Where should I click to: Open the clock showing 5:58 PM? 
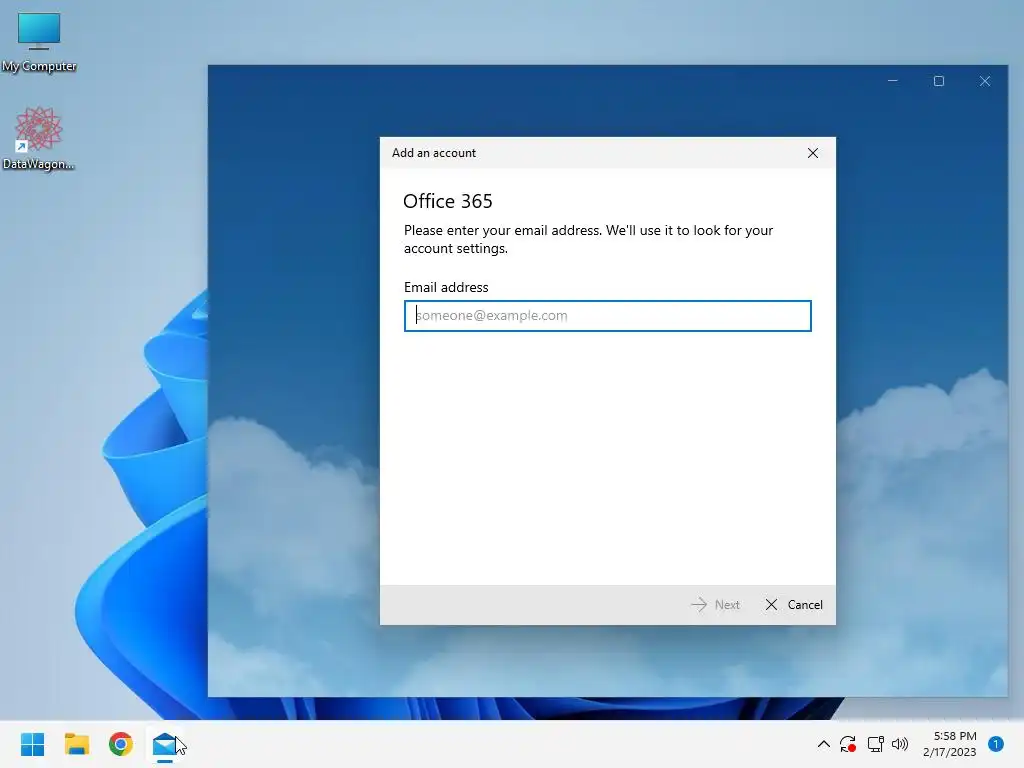[x=950, y=744]
